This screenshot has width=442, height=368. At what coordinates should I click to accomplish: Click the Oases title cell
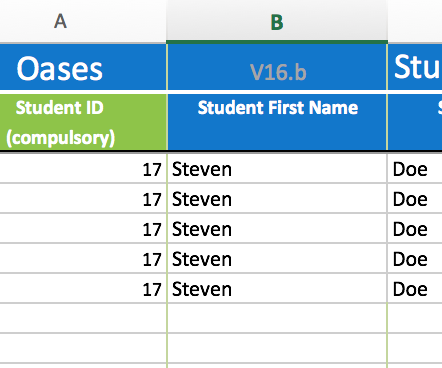[83, 67]
